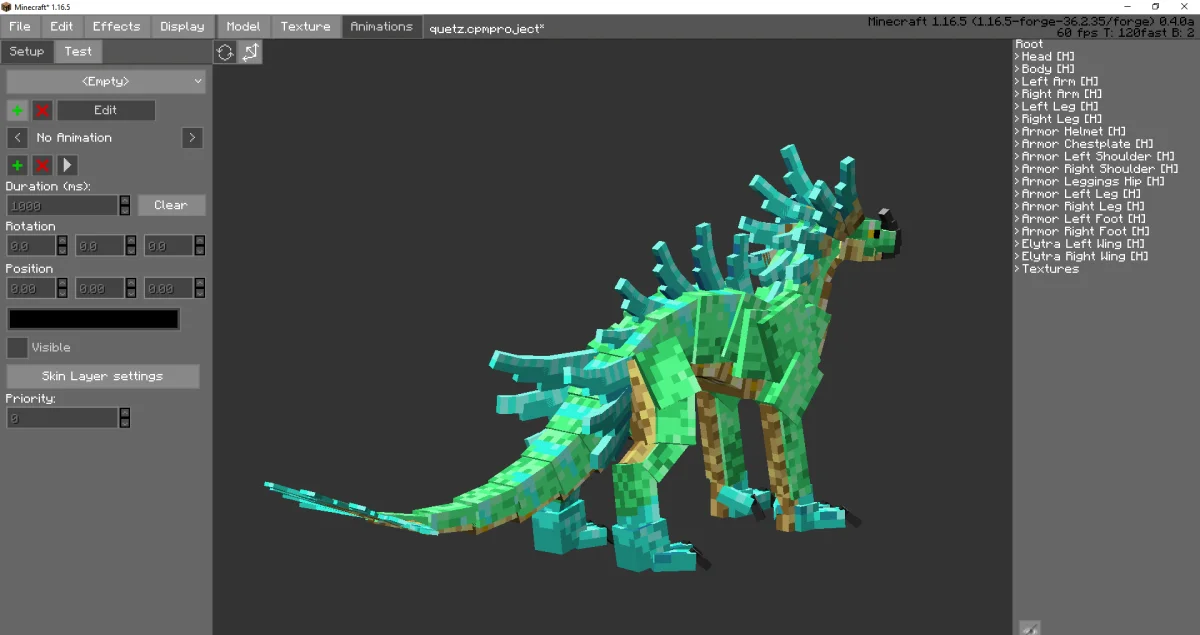This screenshot has width=1200, height=635.
Task: Expand the Body [H] tree node
Action: [1017, 69]
